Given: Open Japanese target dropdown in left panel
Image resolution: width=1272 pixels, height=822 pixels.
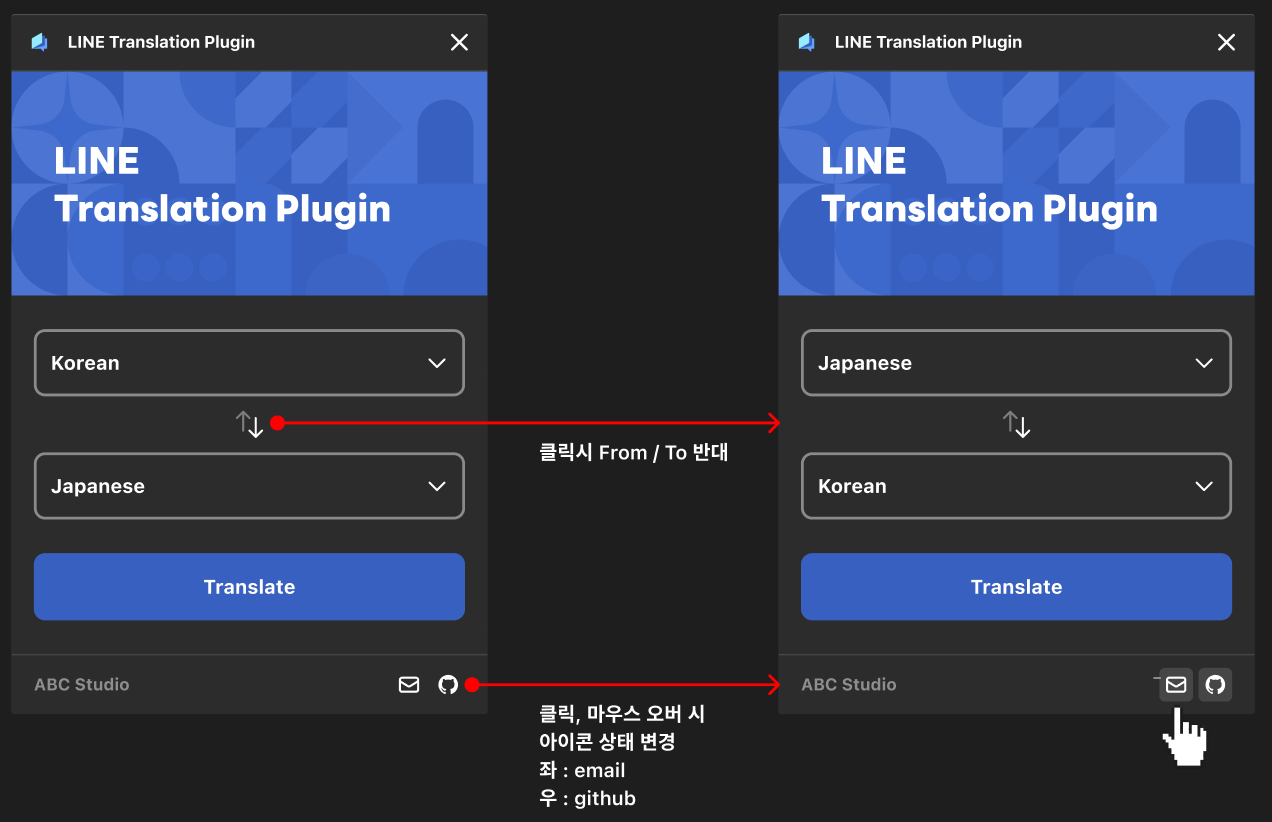Looking at the screenshot, I should pyautogui.click(x=250, y=486).
